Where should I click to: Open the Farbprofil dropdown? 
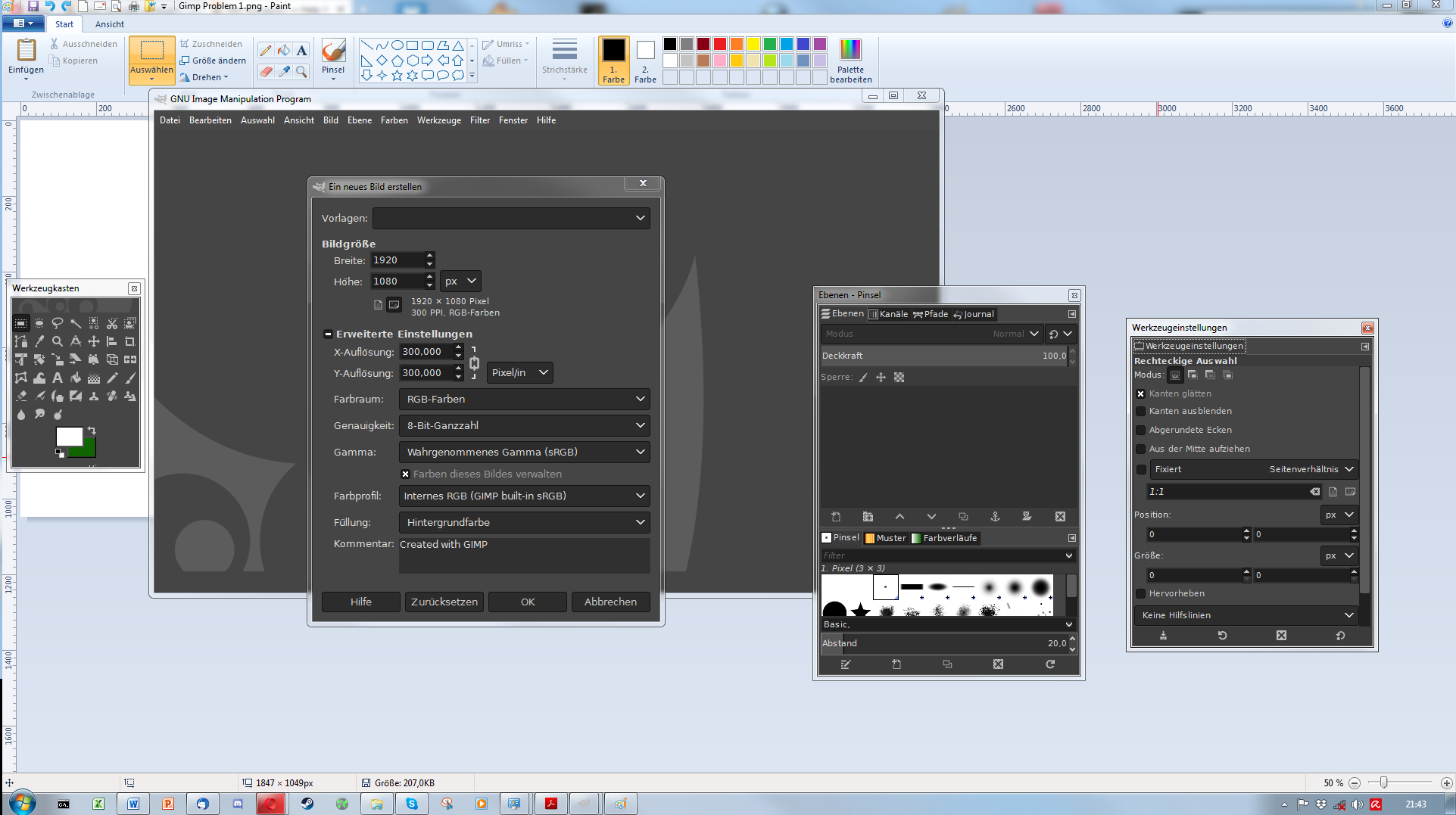point(524,496)
